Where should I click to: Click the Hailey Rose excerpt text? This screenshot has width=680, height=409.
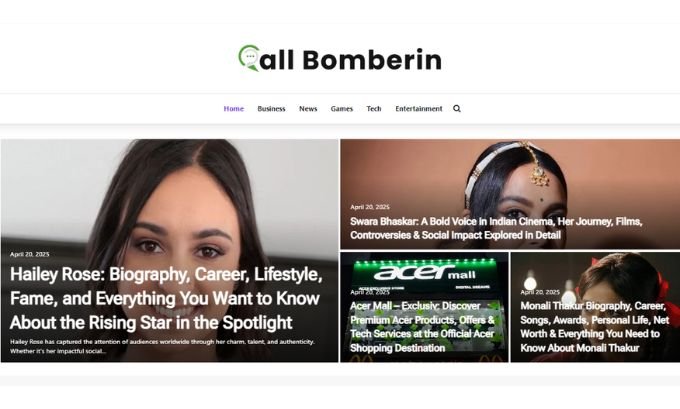click(162, 346)
